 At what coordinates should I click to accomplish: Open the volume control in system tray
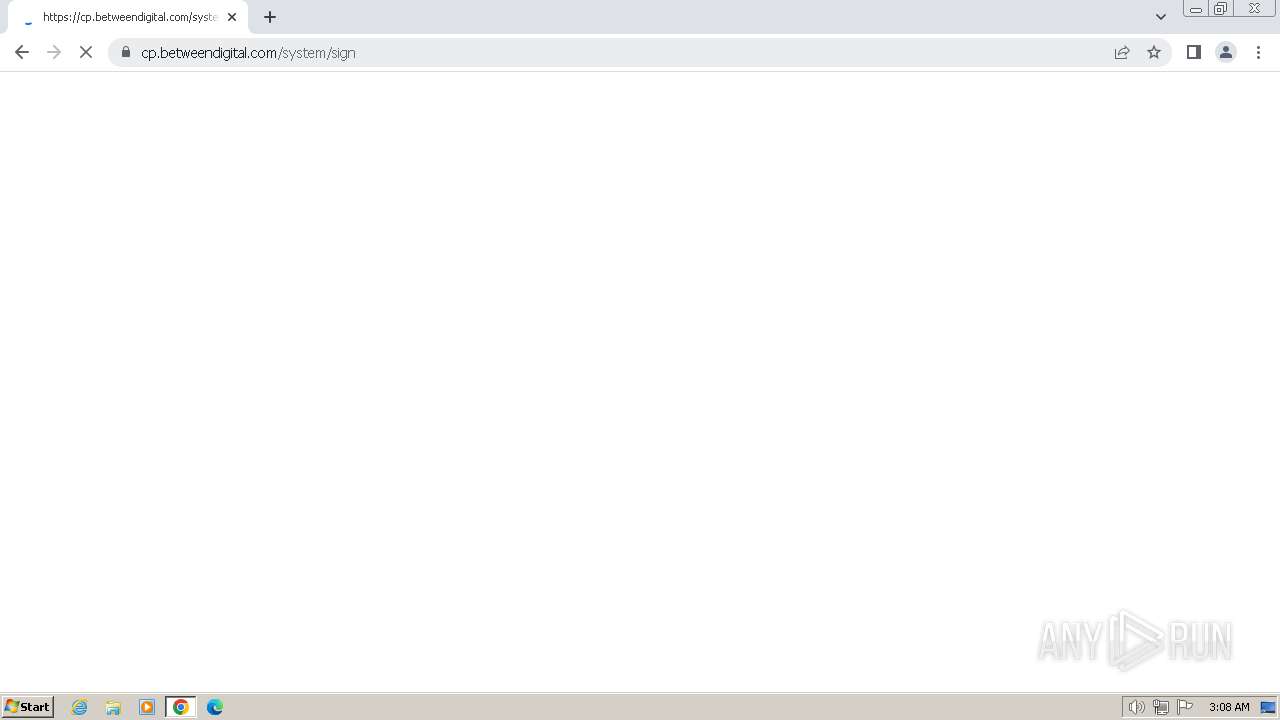pos(1137,707)
